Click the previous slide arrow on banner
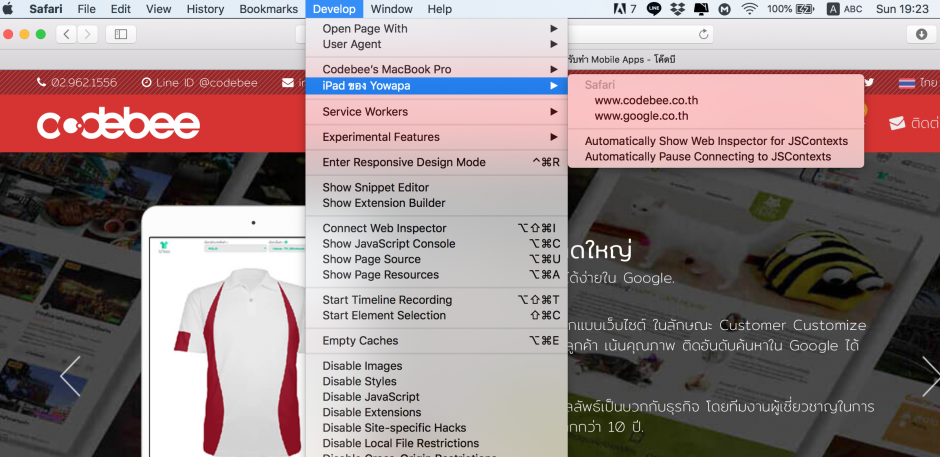This screenshot has height=457, width=940. click(x=70, y=375)
